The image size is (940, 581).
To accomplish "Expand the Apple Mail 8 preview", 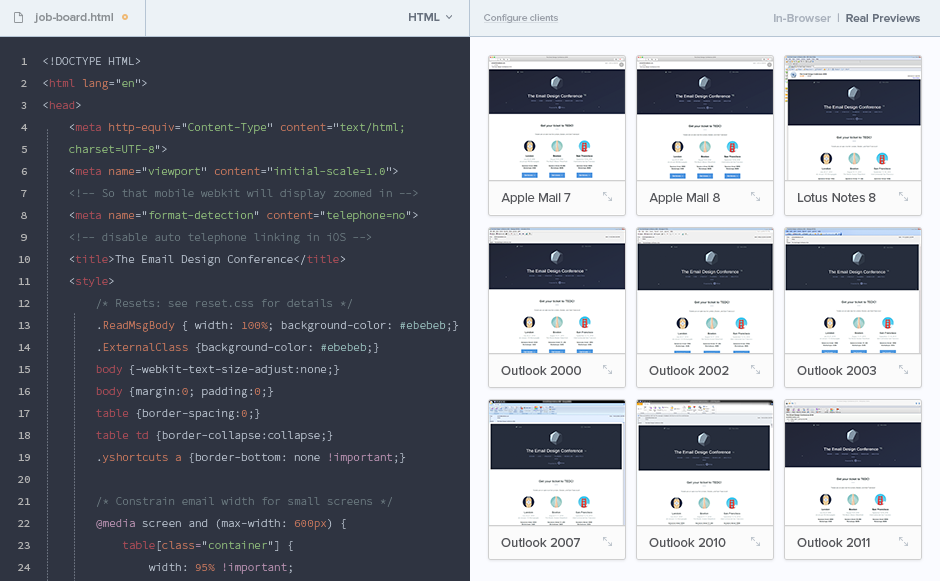I will tap(755, 197).
